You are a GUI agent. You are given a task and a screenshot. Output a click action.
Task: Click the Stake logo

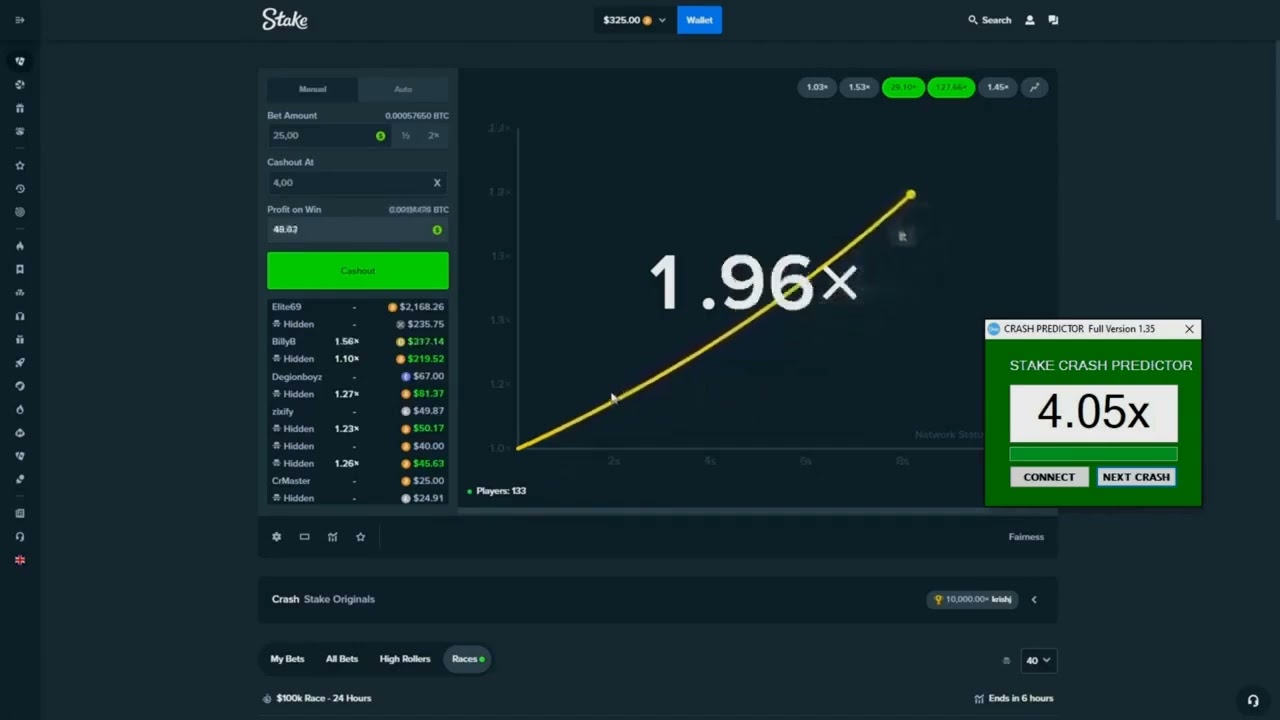click(x=285, y=19)
